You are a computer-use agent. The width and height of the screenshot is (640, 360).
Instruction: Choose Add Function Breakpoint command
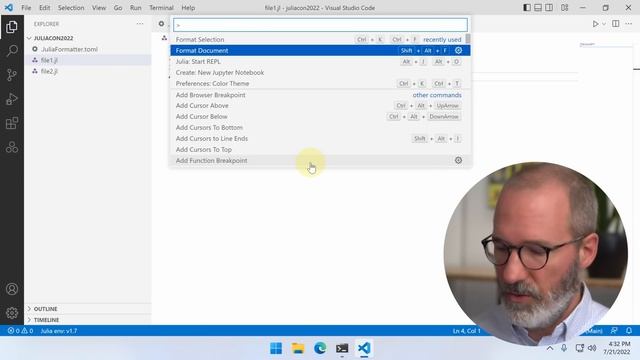pyautogui.click(x=320, y=160)
